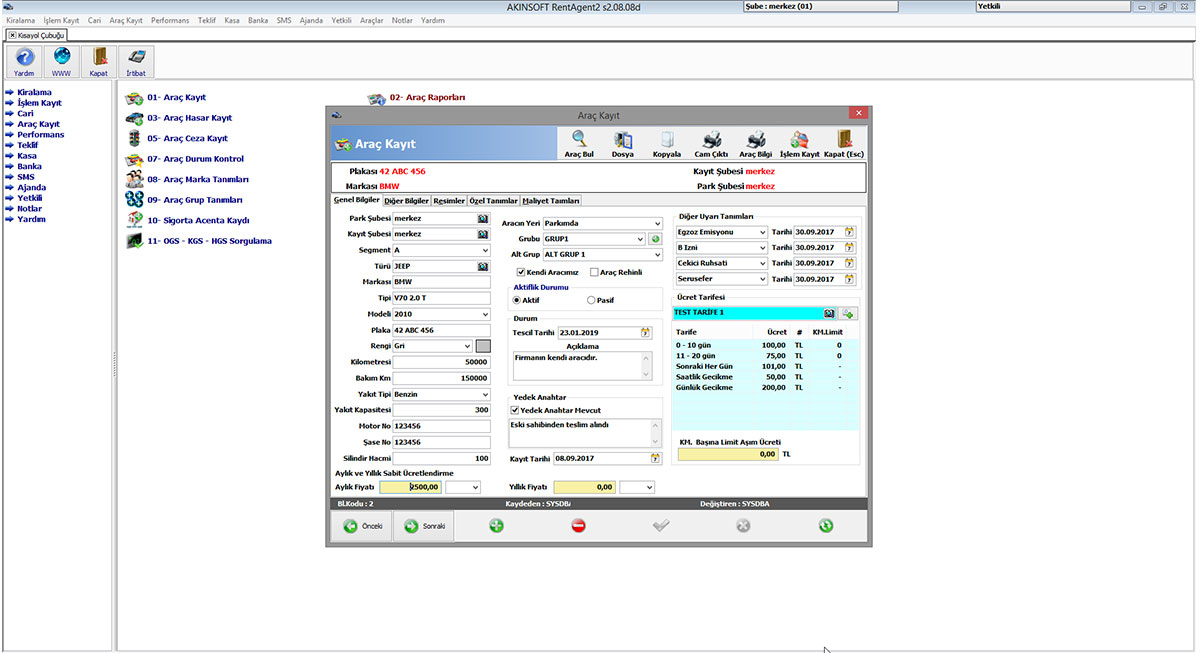
Task: Expand the Aracın Yeri dropdown
Action: [656, 224]
